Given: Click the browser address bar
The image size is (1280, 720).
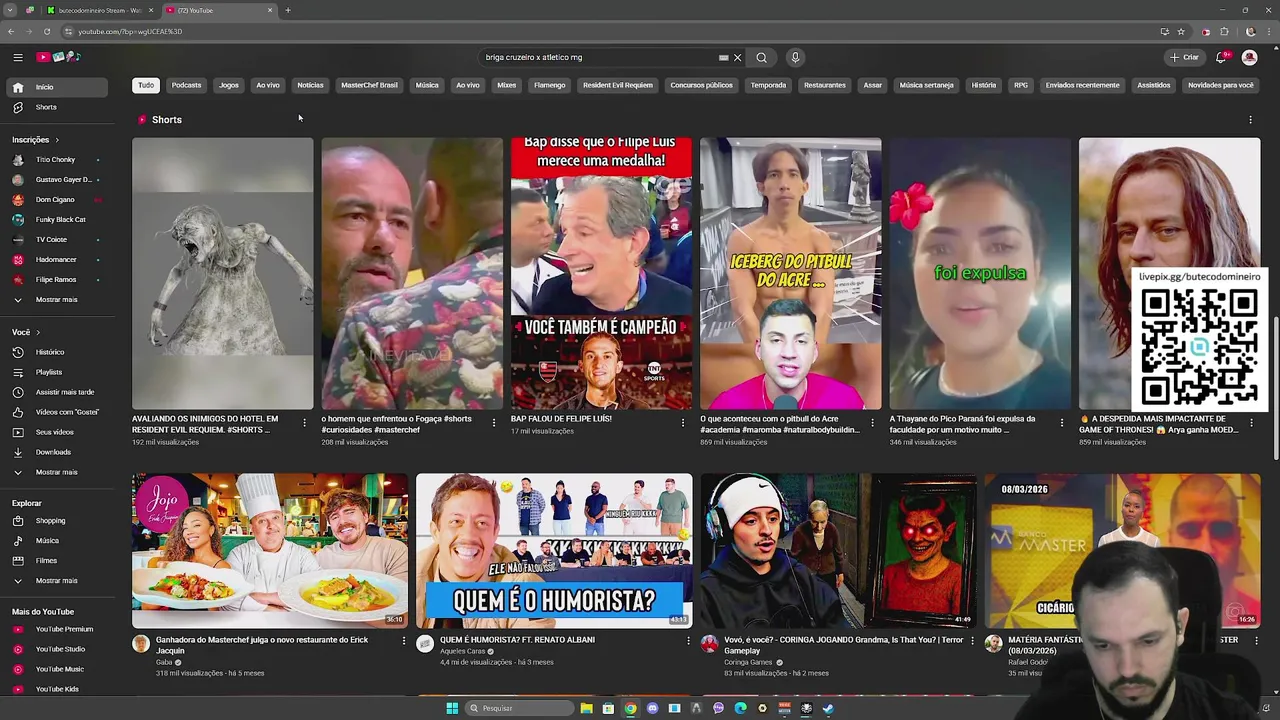Looking at the screenshot, I should point(600,31).
